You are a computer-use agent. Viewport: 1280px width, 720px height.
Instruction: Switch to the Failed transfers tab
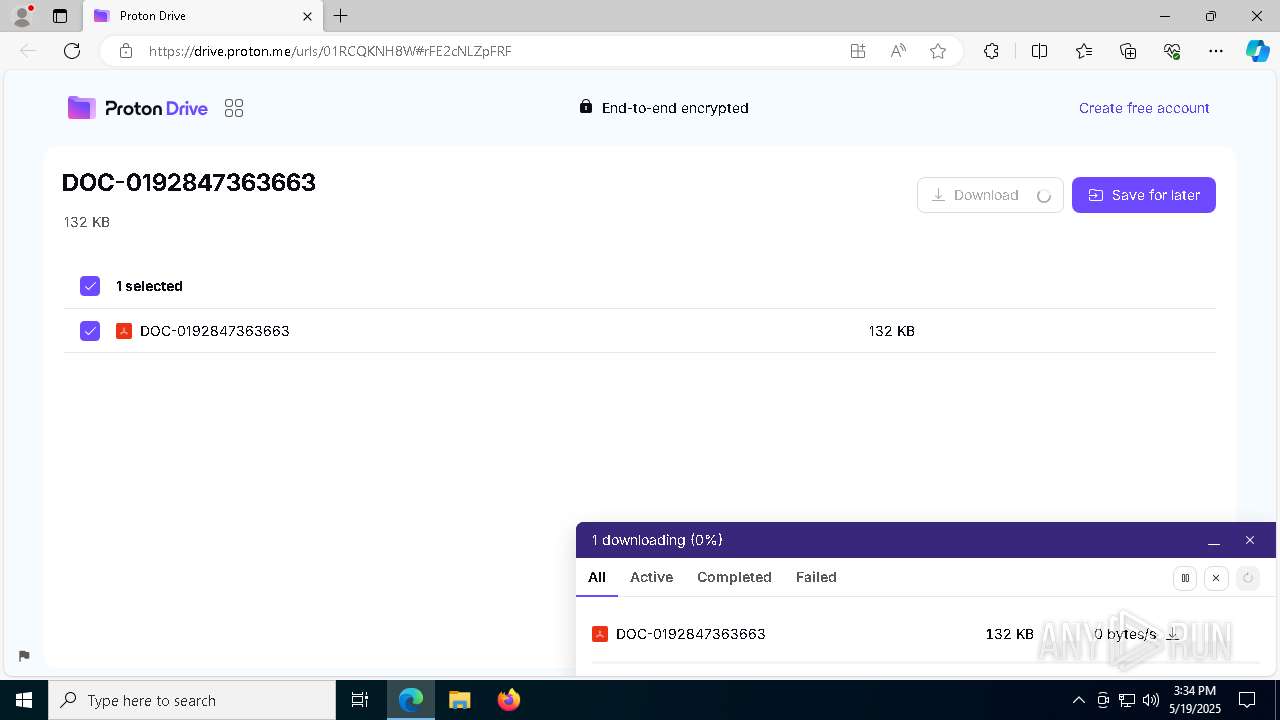(x=816, y=577)
